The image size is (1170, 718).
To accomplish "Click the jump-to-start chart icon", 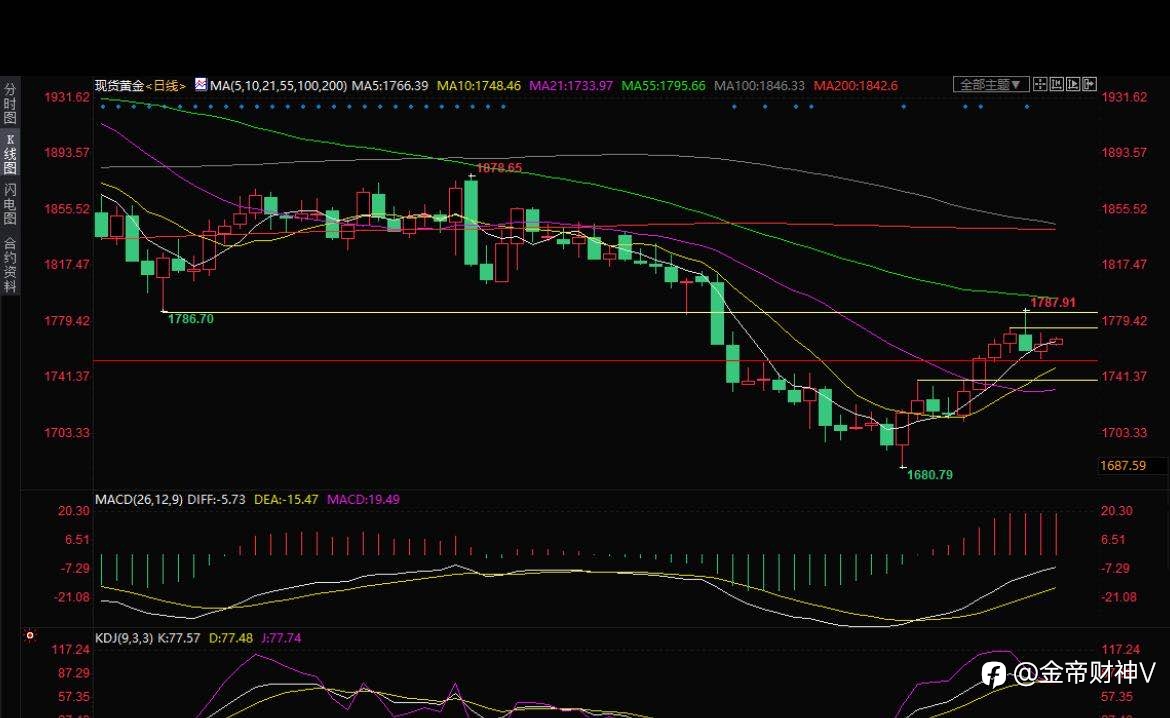I will (x=1057, y=84).
